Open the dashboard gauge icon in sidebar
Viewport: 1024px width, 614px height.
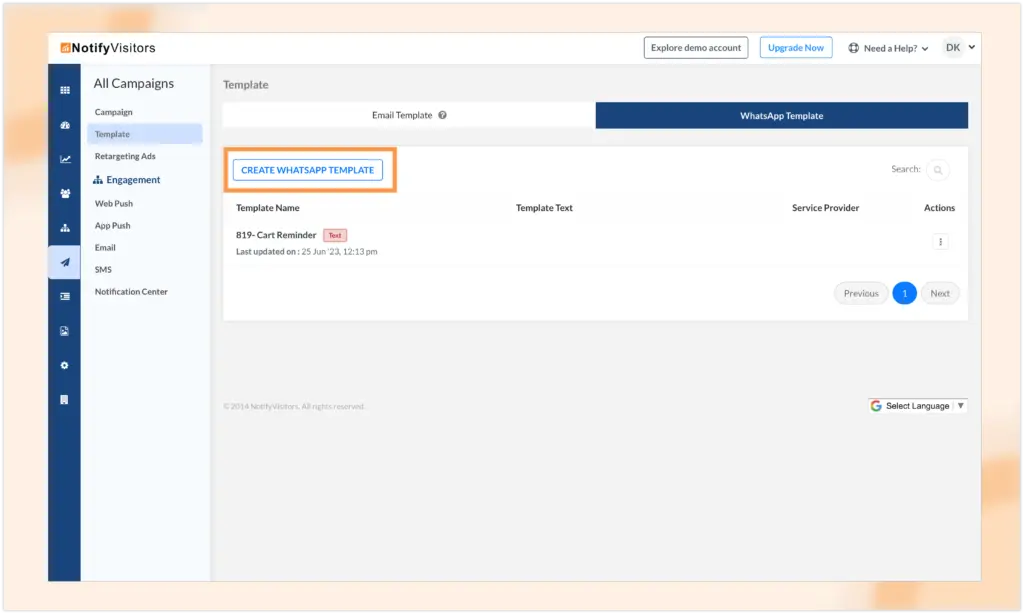point(64,125)
